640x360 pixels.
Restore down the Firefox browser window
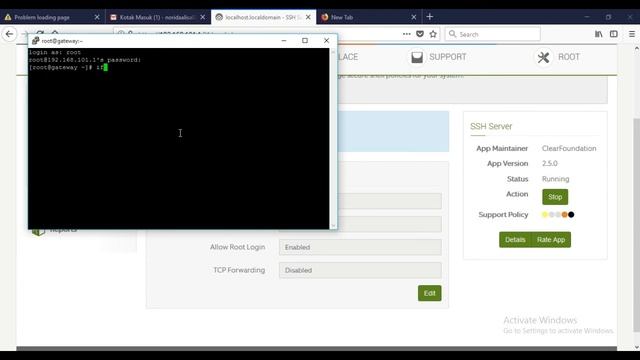pos(609,17)
